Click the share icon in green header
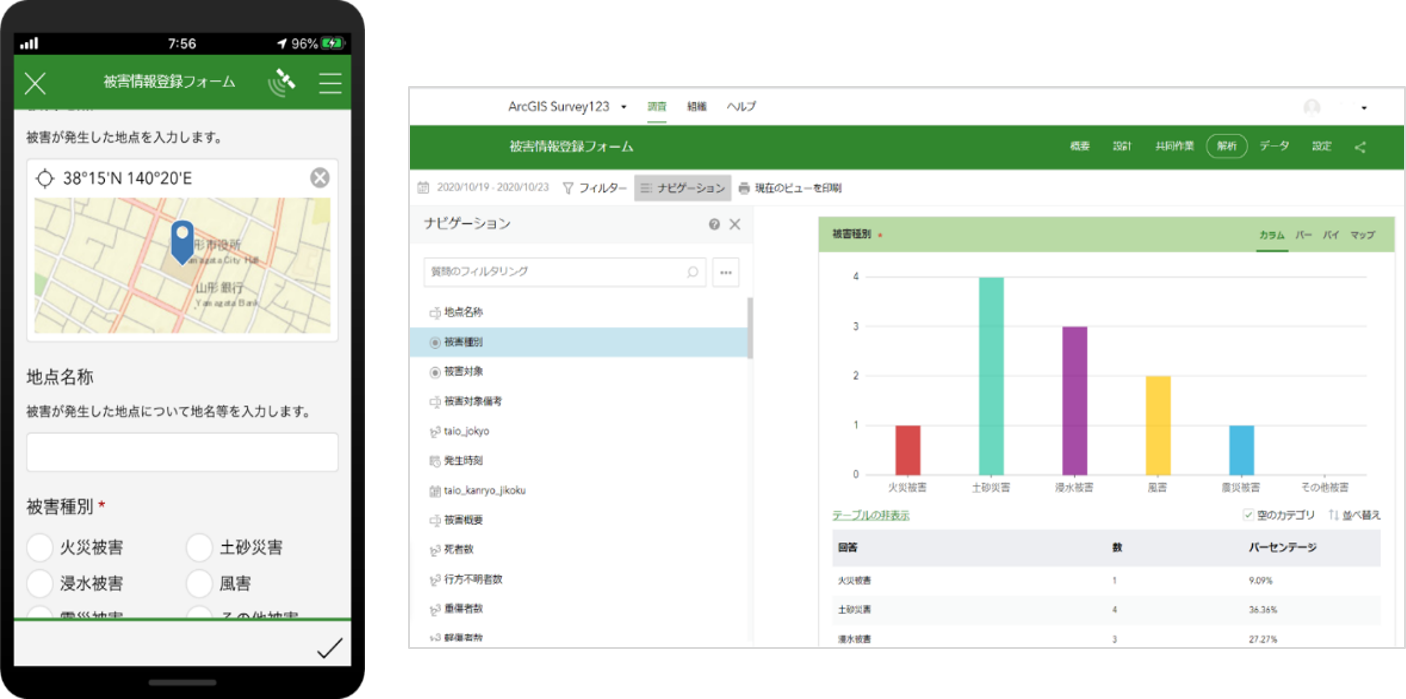 coord(1360,147)
